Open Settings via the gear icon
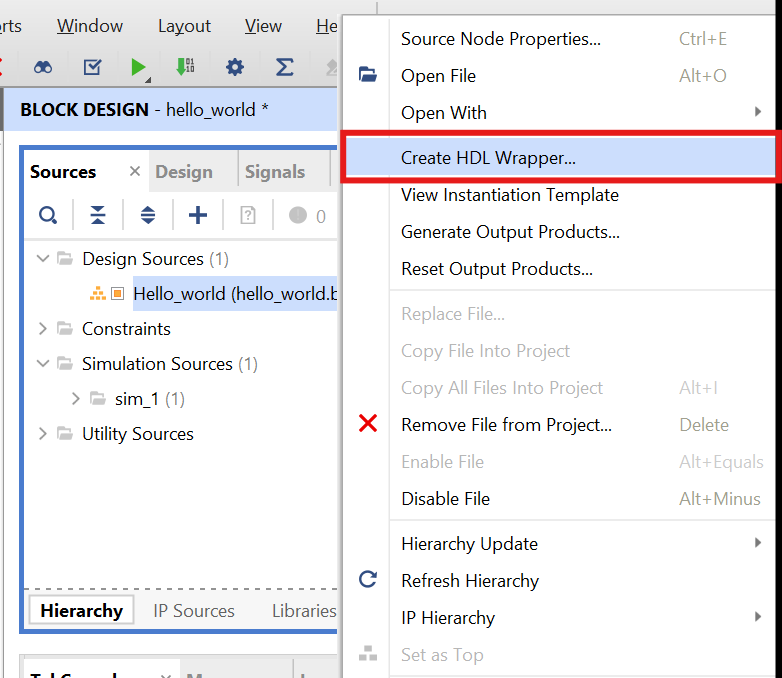The image size is (782, 678). (235, 67)
